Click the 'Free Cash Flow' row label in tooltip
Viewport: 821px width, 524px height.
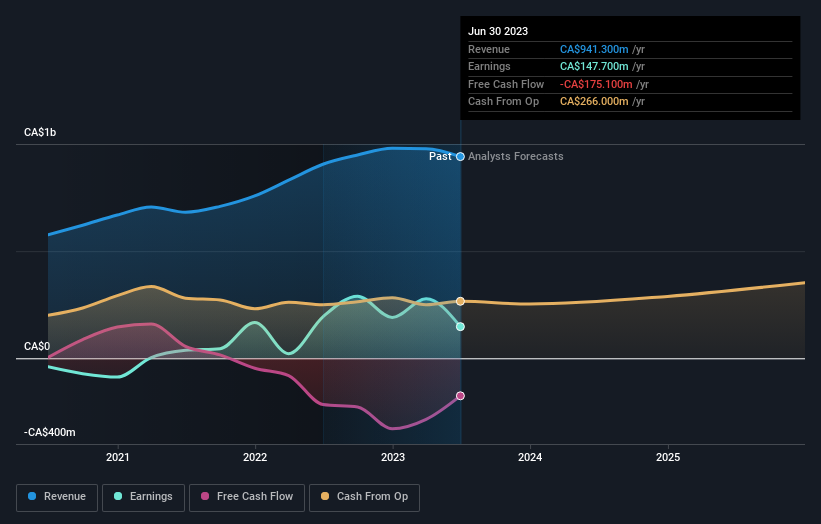tap(506, 84)
